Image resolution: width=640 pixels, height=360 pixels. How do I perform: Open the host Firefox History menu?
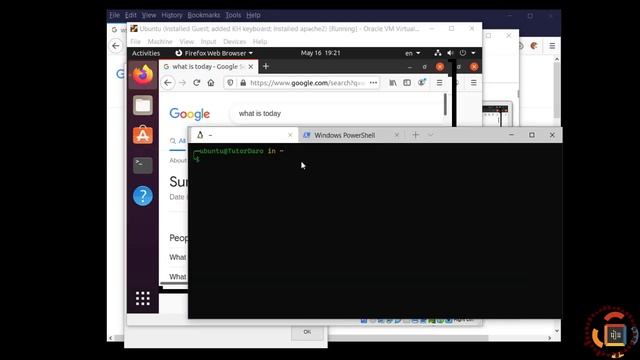point(171,15)
